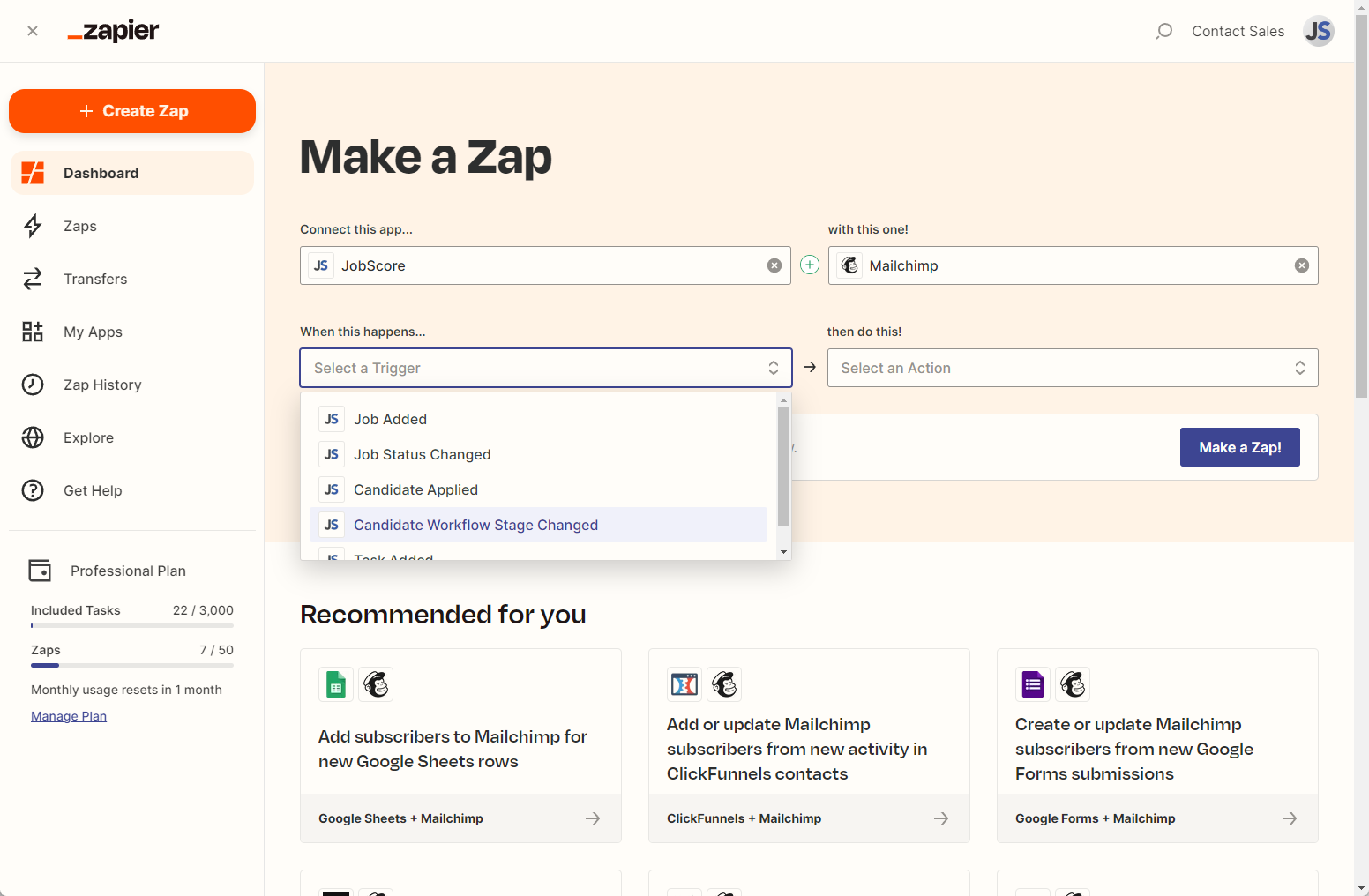Open the JS user avatar menu
The image size is (1369, 896).
(x=1319, y=31)
